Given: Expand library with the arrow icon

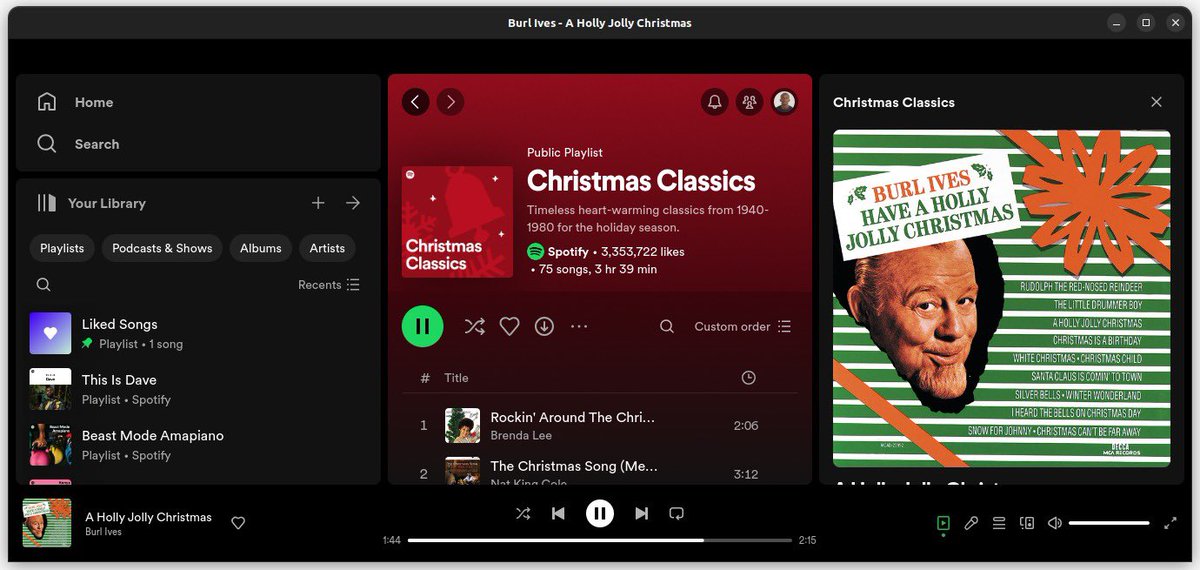Looking at the screenshot, I should coord(353,203).
